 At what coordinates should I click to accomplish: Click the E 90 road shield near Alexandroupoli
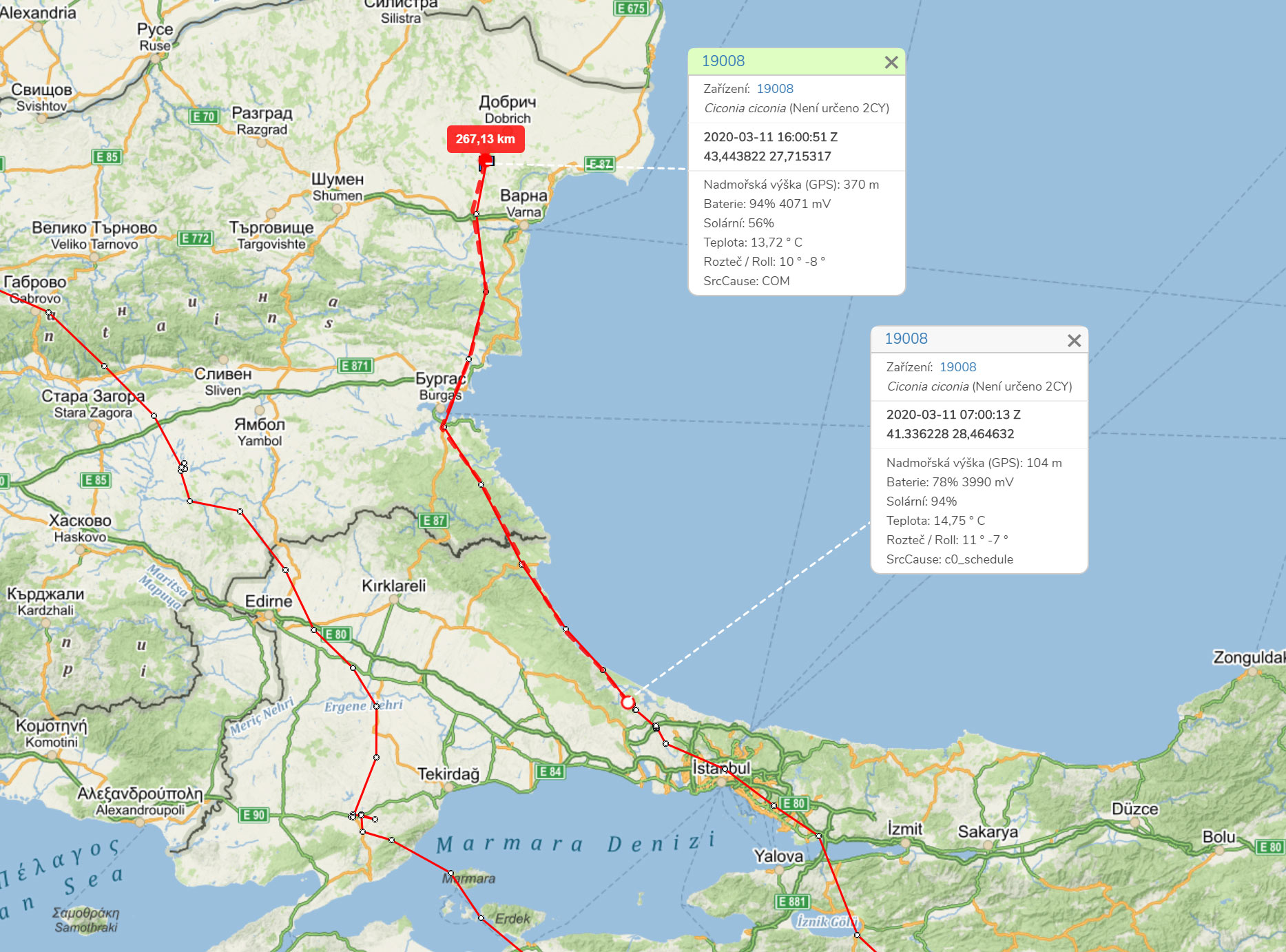tap(254, 815)
